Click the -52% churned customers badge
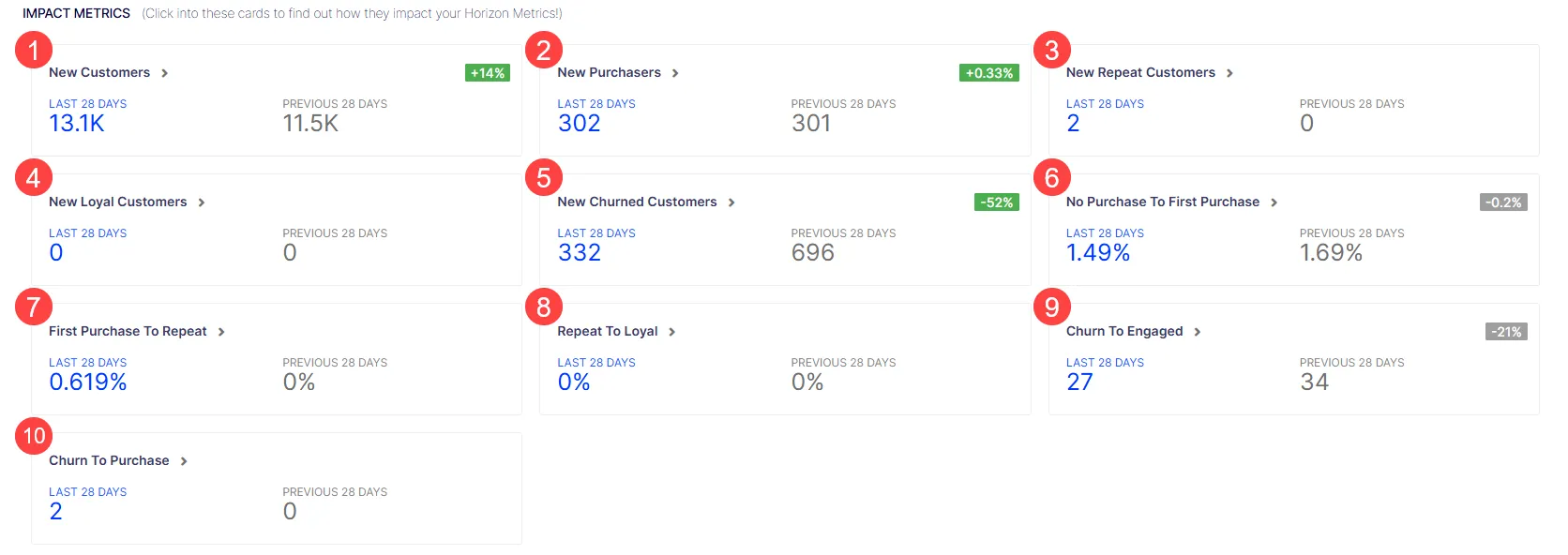This screenshot has width=1568, height=555. (x=997, y=202)
